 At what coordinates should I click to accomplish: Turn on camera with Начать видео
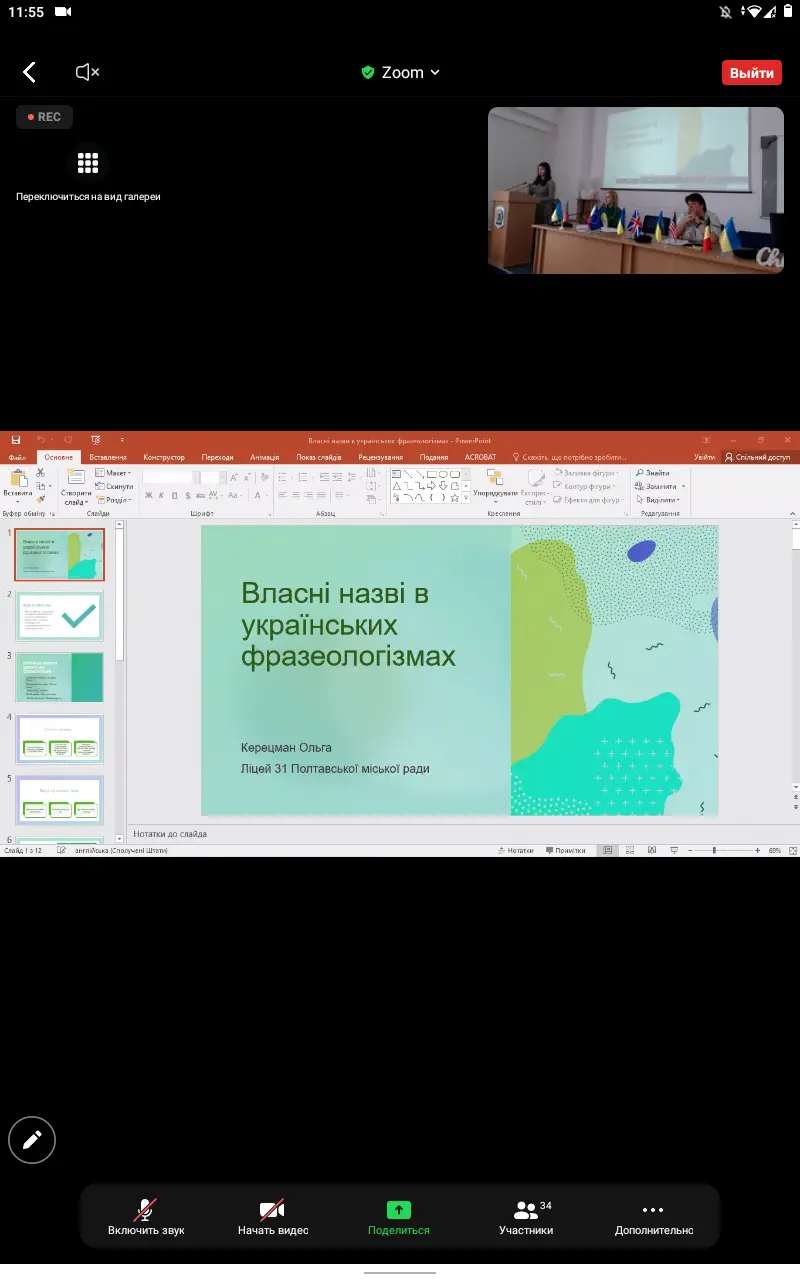272,1217
